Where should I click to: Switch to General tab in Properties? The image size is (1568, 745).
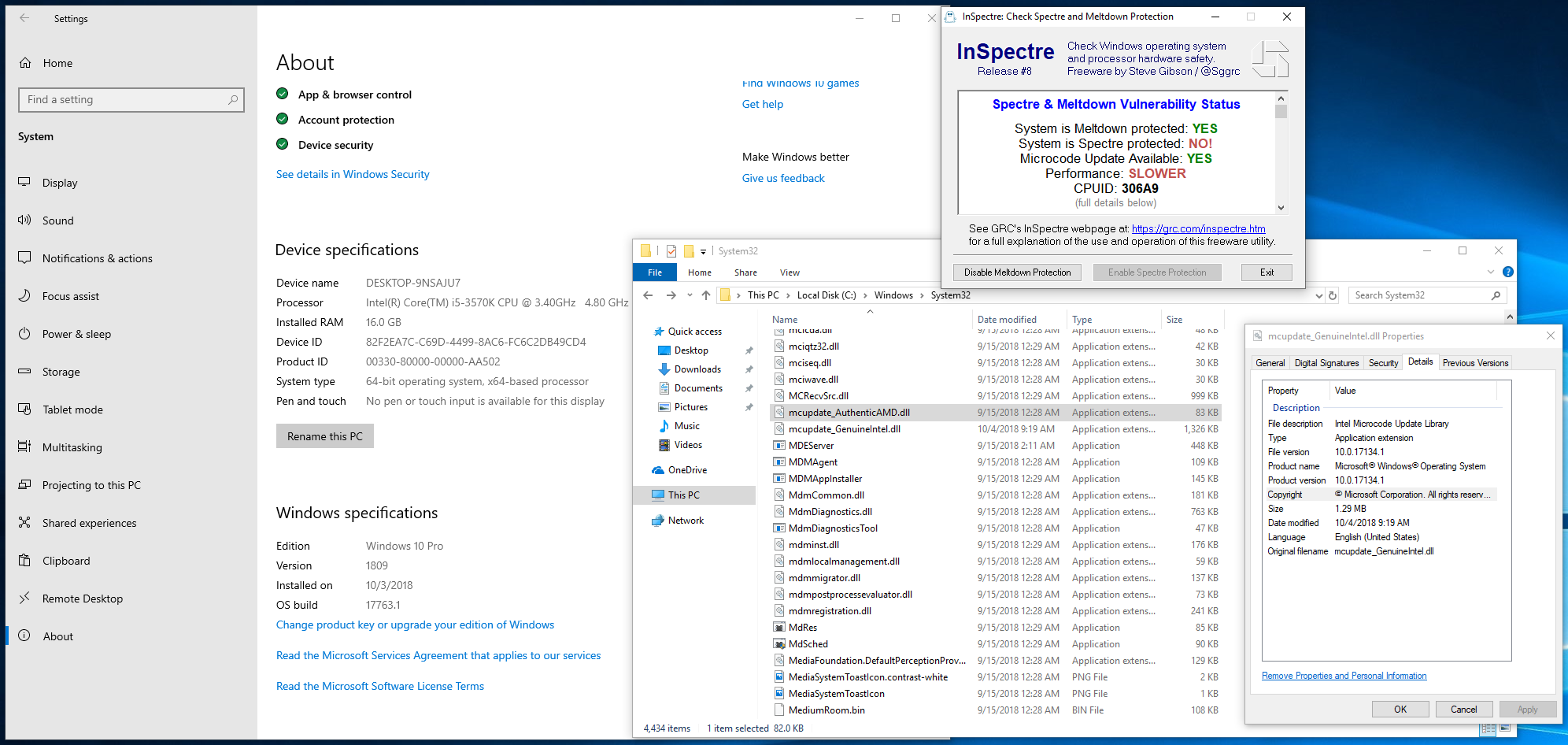tap(1270, 363)
